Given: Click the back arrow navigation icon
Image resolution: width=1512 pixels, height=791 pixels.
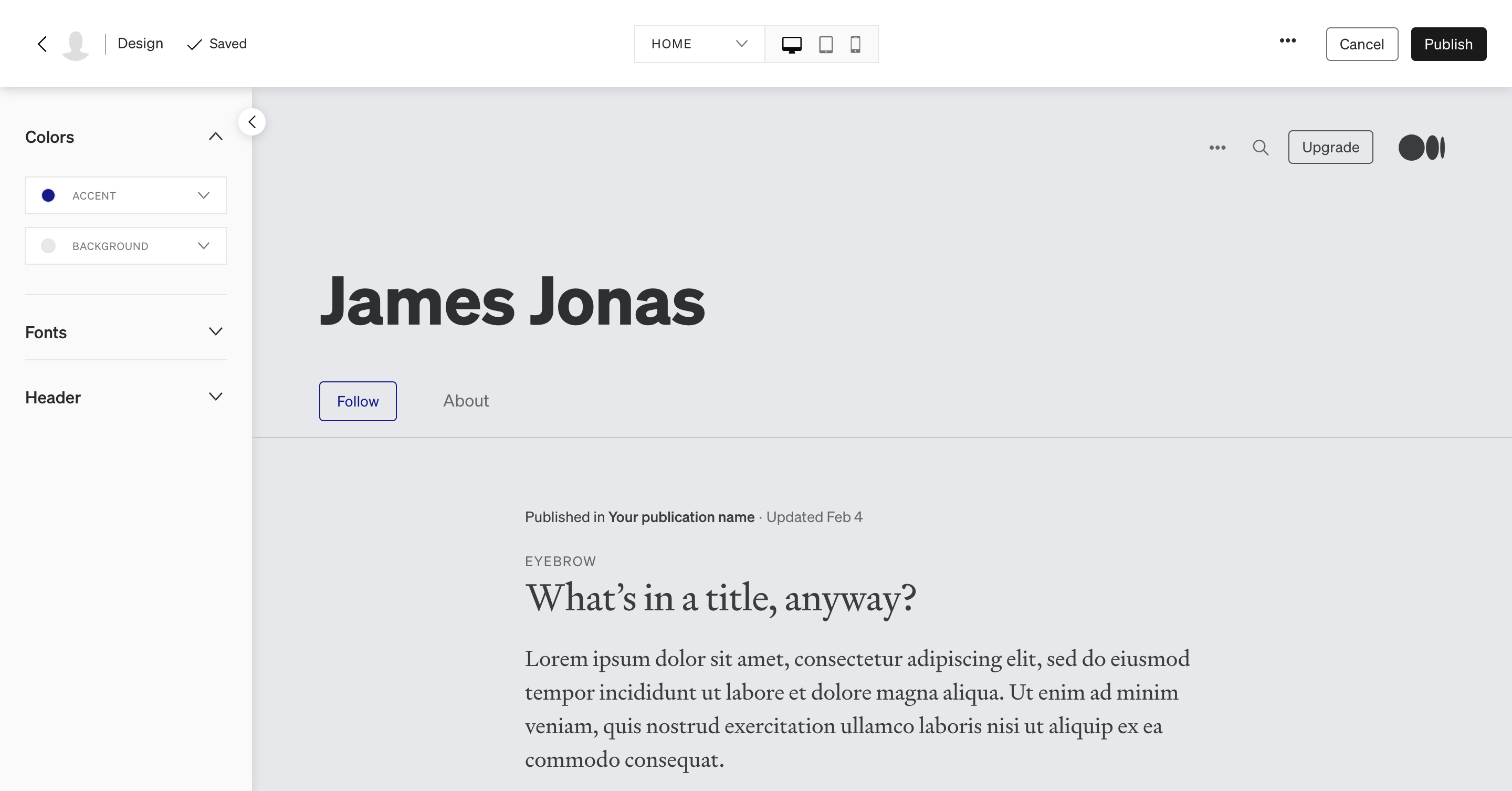Looking at the screenshot, I should point(40,43).
